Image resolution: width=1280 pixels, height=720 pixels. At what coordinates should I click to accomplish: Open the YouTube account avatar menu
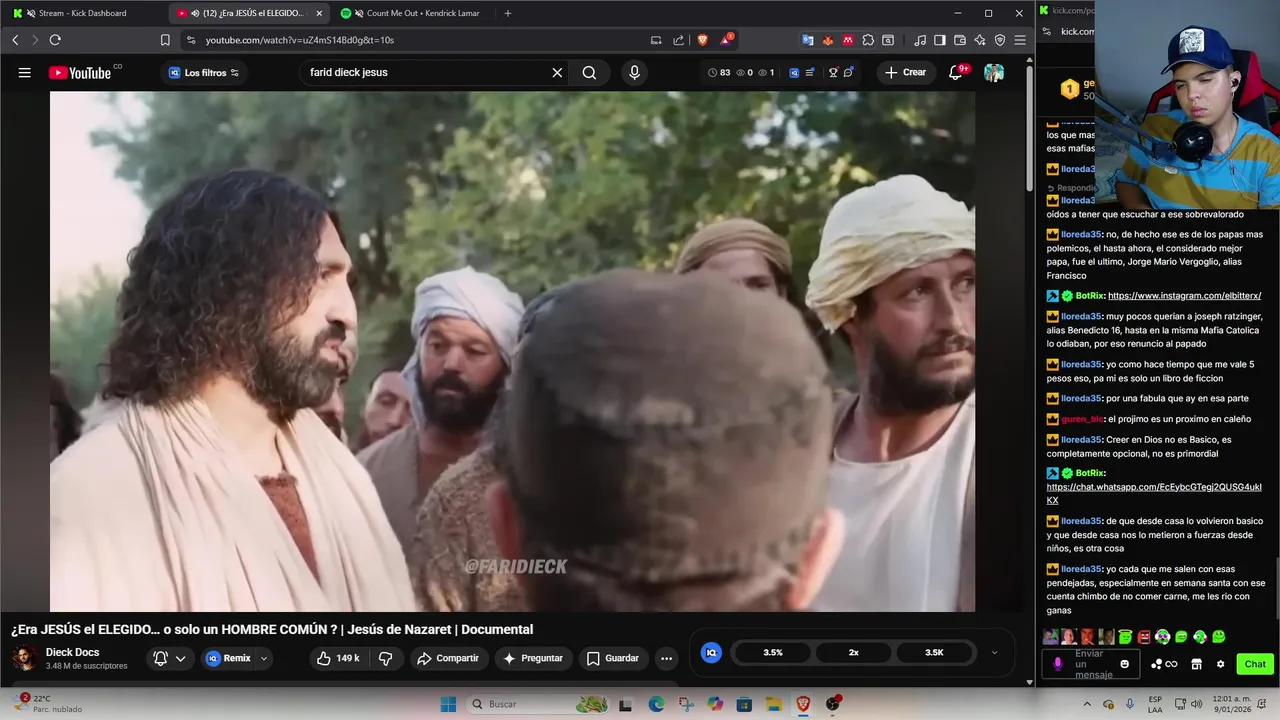(x=994, y=72)
